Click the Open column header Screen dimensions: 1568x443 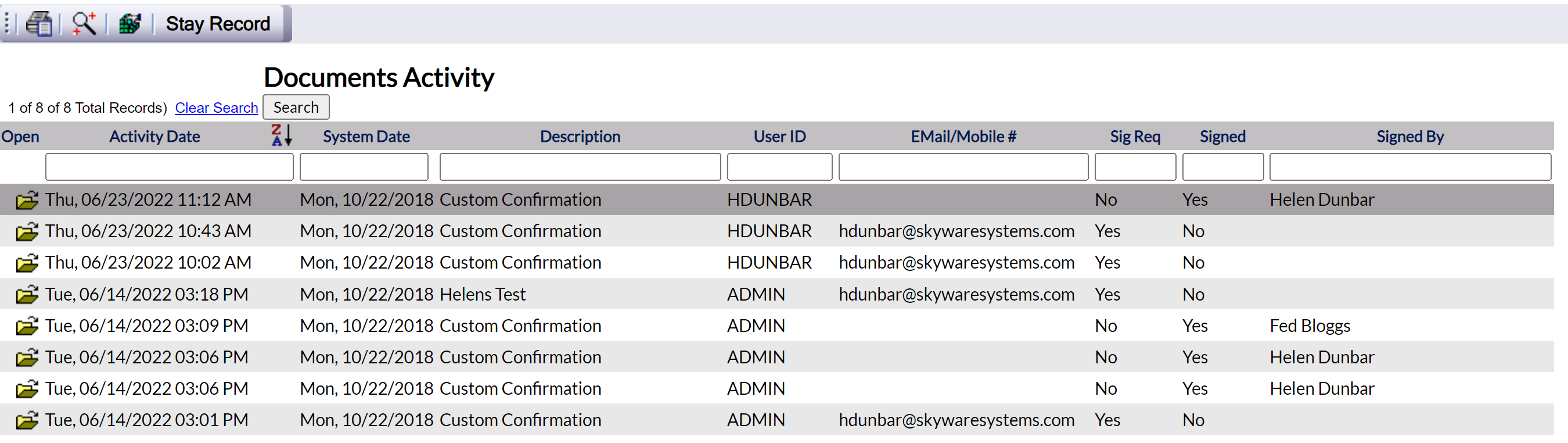[x=20, y=137]
